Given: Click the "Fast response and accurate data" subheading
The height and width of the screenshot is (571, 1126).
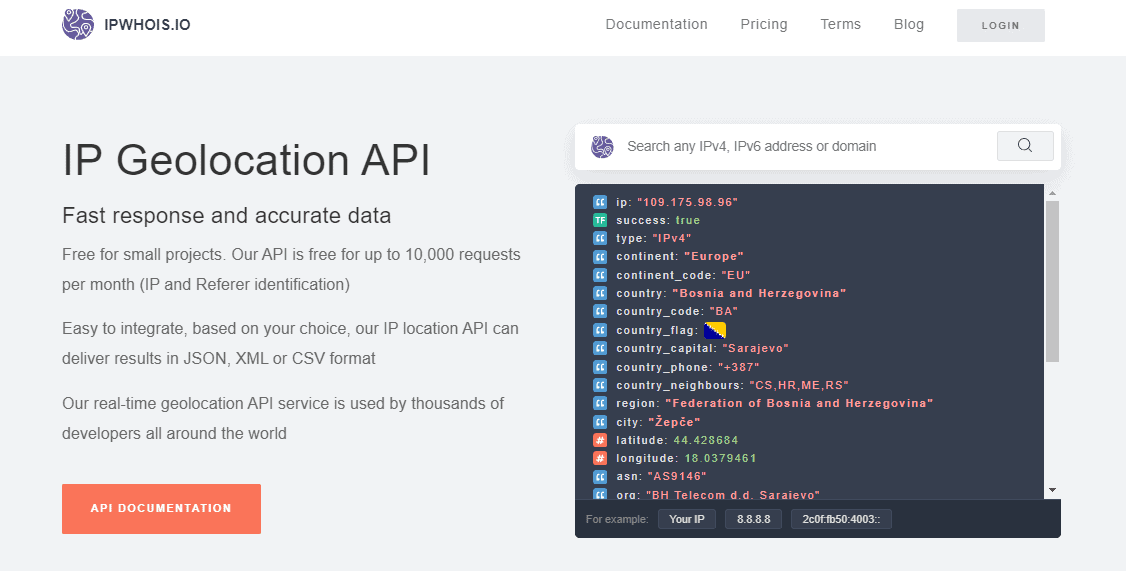Looking at the screenshot, I should pos(227,215).
